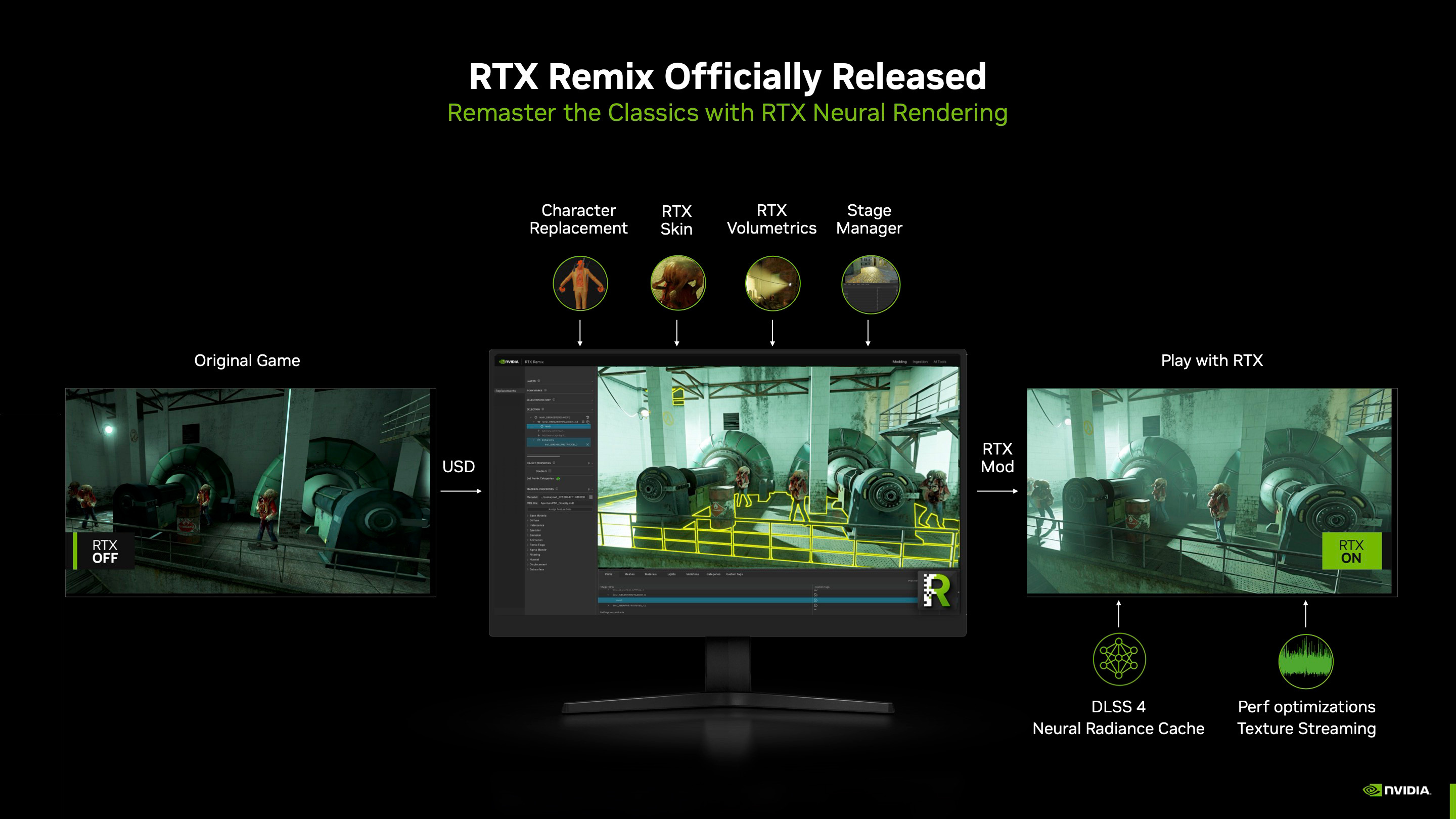The width and height of the screenshot is (1456, 819).
Task: Select the MDL file path field showing AperturePBR_Opacity.mdl
Action: tap(557, 503)
